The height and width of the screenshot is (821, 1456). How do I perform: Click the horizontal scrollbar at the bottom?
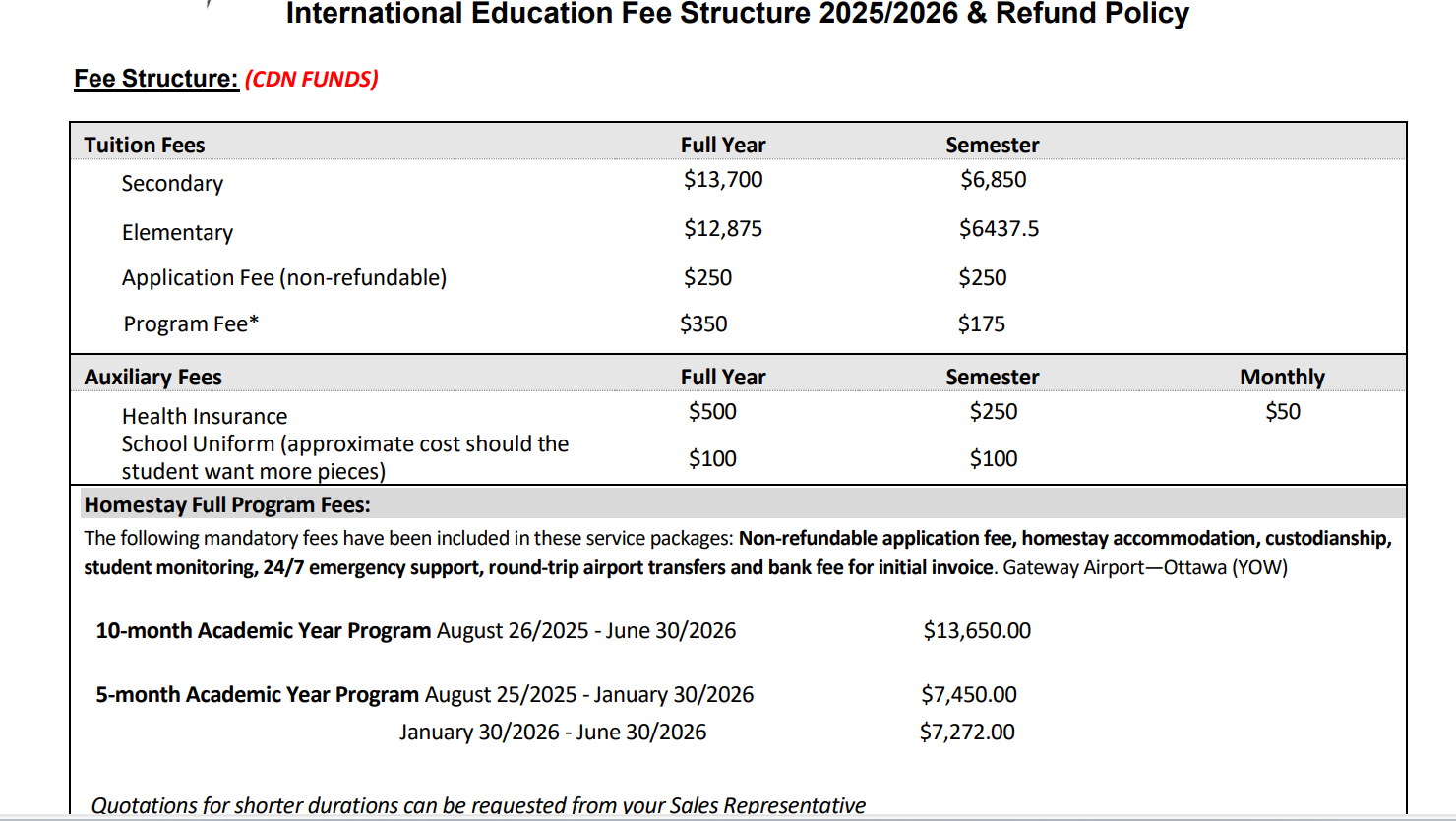[x=728, y=817]
